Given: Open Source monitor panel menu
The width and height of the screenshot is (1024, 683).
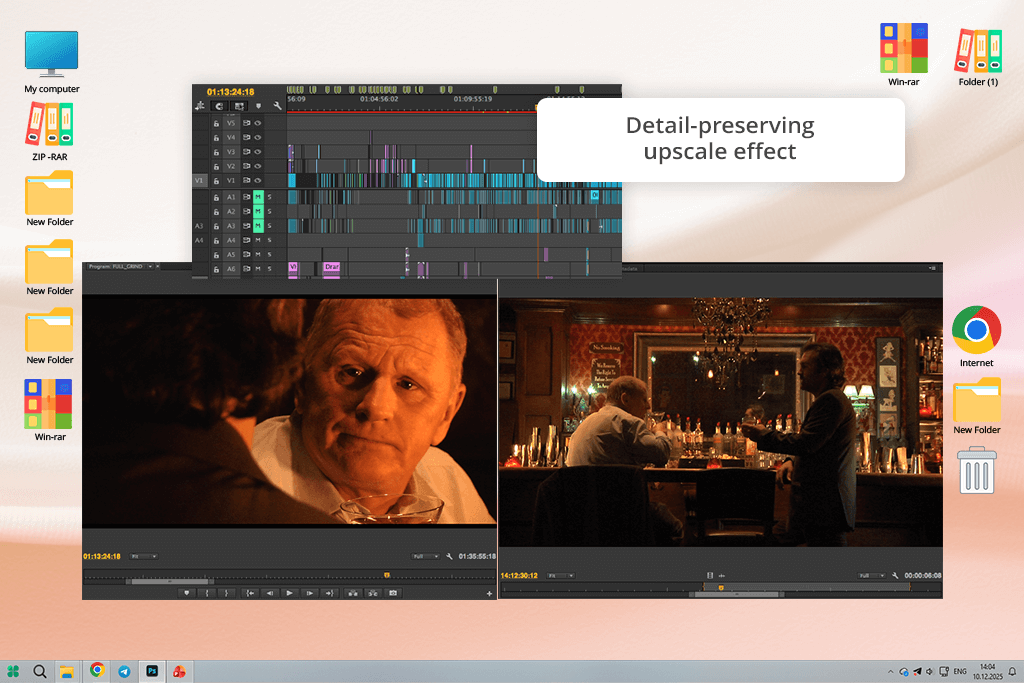Looking at the screenshot, I should click(x=933, y=268).
